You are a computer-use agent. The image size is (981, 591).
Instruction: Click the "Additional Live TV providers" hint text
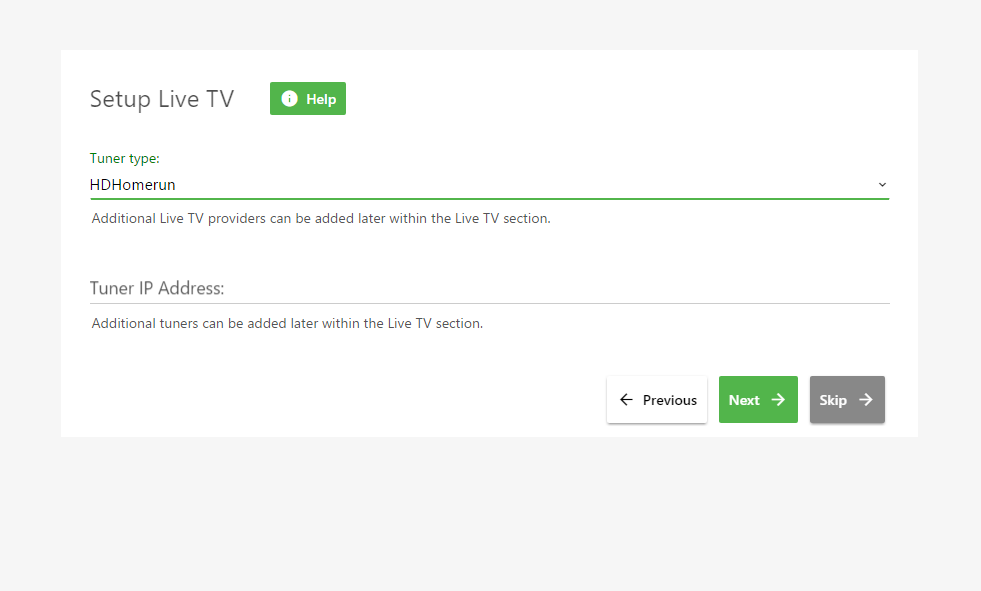tap(321, 218)
